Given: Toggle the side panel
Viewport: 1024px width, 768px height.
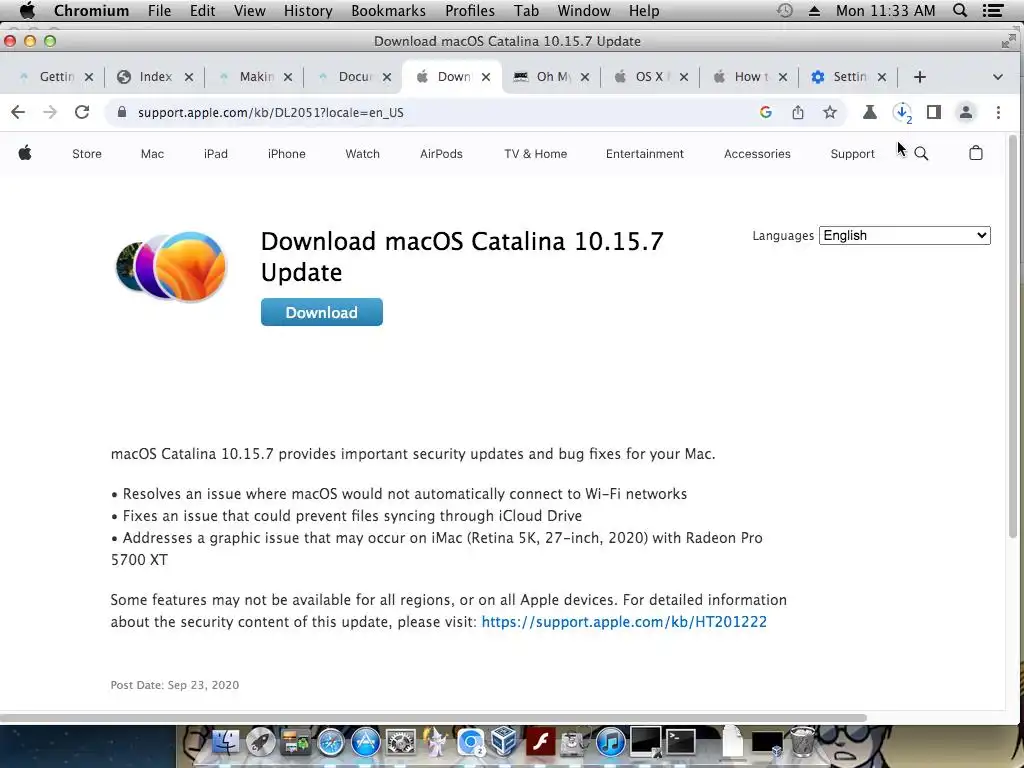Looking at the screenshot, I should coord(934,112).
